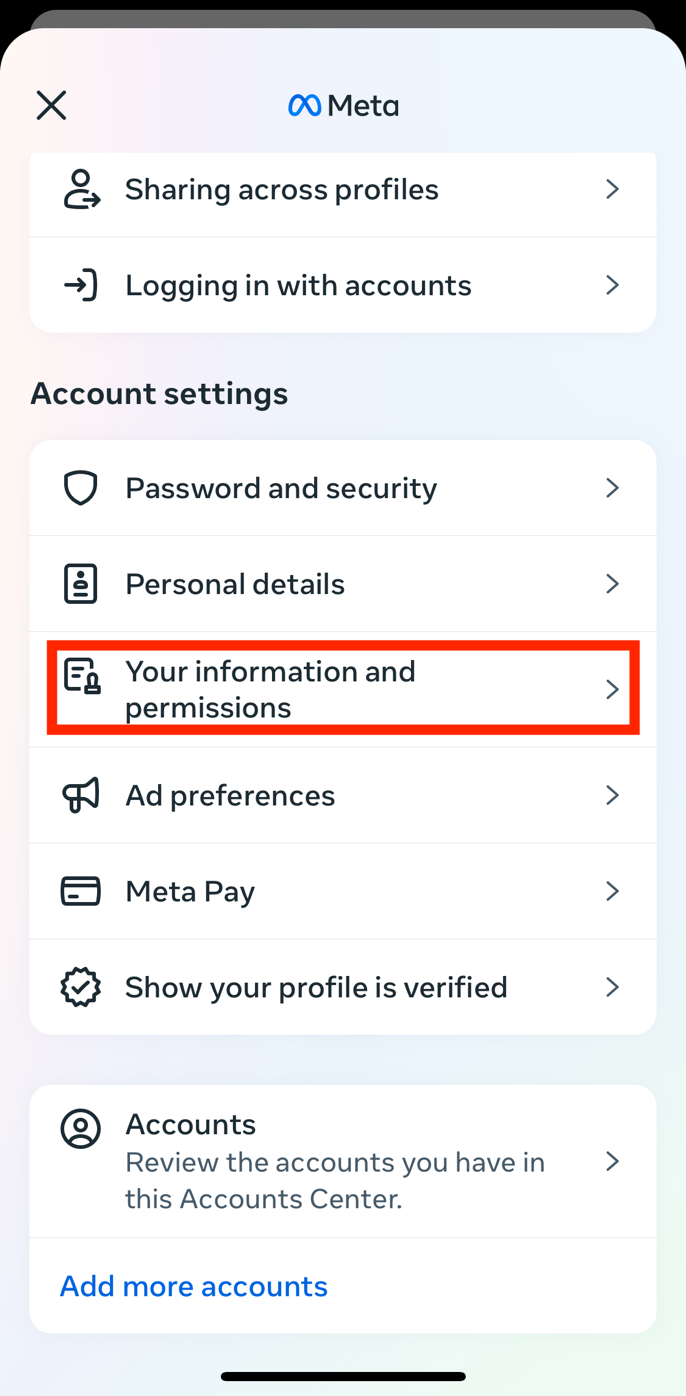Select Show your profile is verified
The width and height of the screenshot is (686, 1396).
click(316, 987)
